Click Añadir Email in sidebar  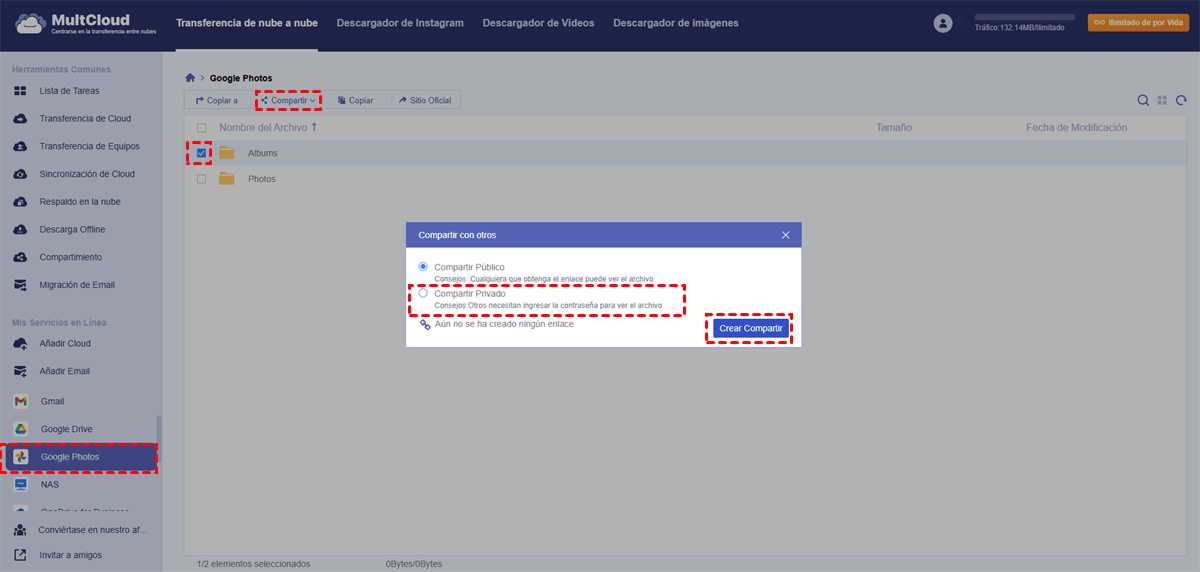[x=64, y=371]
